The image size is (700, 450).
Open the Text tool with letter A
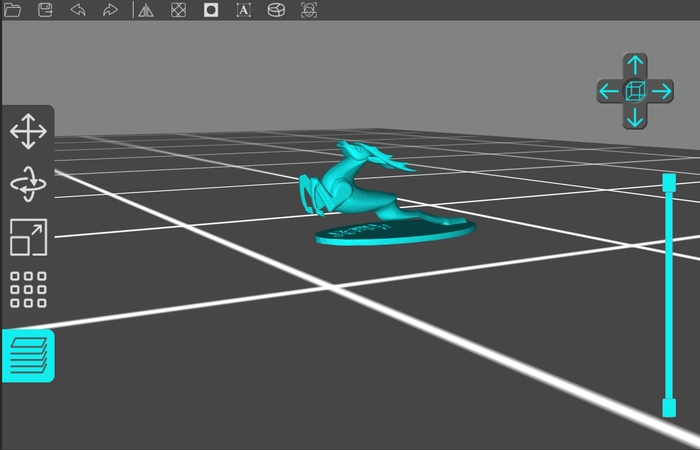(243, 10)
